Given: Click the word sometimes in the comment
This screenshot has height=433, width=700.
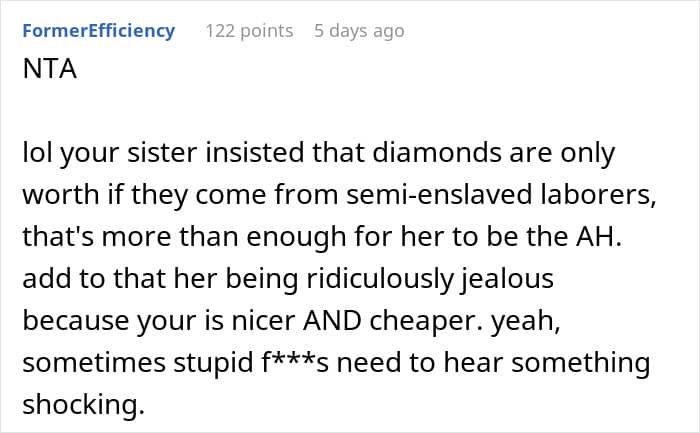Looking at the screenshot, I should tap(94, 362).
